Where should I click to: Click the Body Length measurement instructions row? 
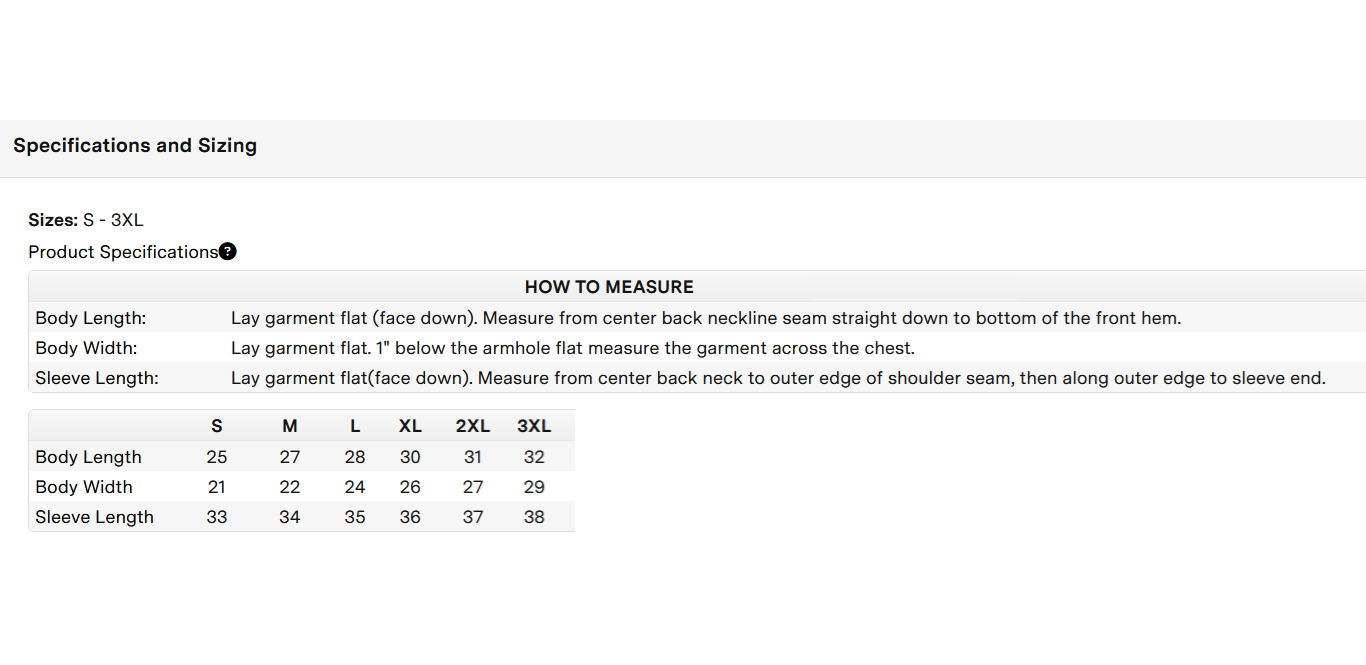(x=697, y=318)
